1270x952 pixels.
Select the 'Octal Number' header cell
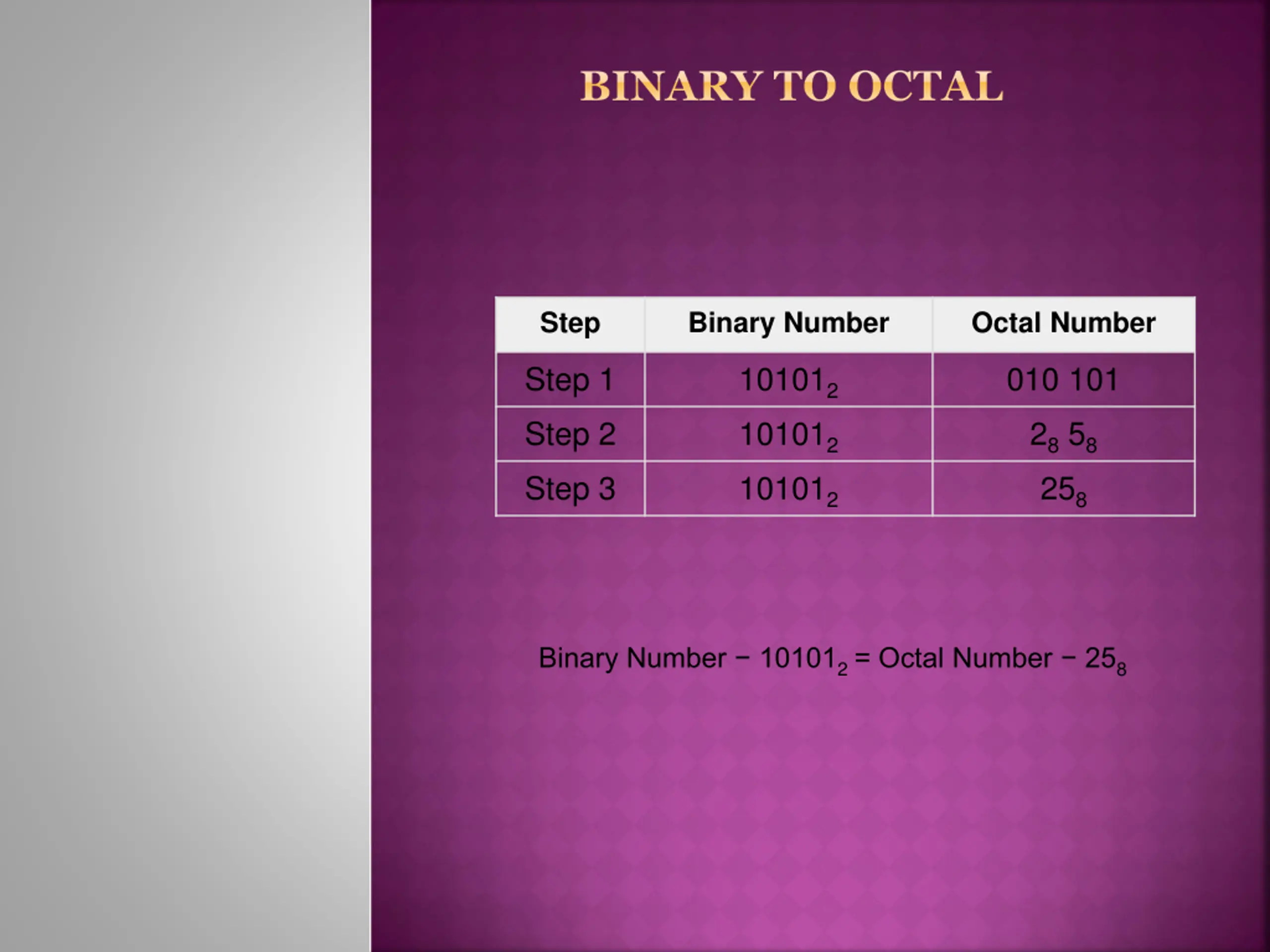click(x=1063, y=324)
